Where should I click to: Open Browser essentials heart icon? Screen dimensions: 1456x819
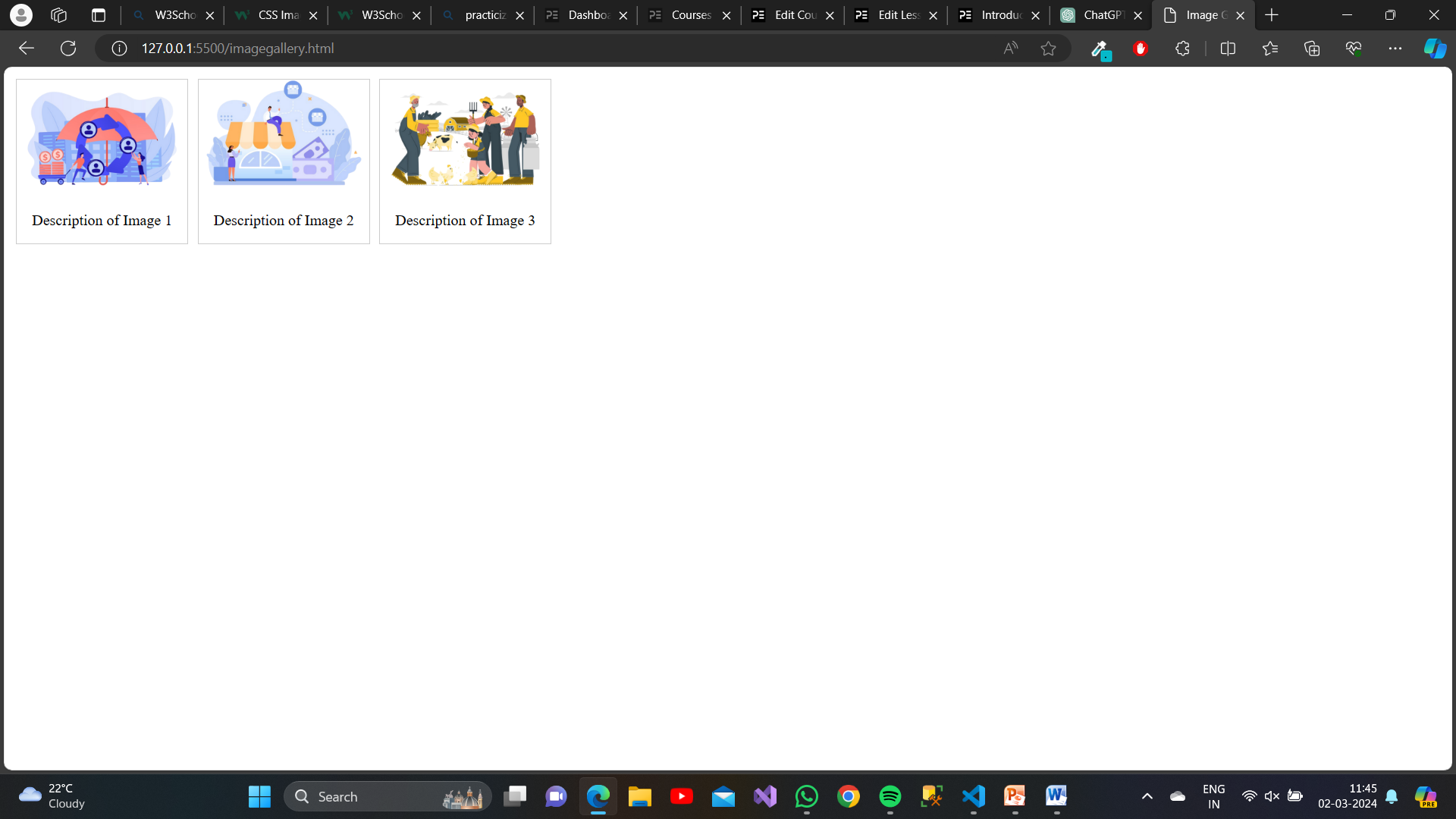click(x=1354, y=48)
